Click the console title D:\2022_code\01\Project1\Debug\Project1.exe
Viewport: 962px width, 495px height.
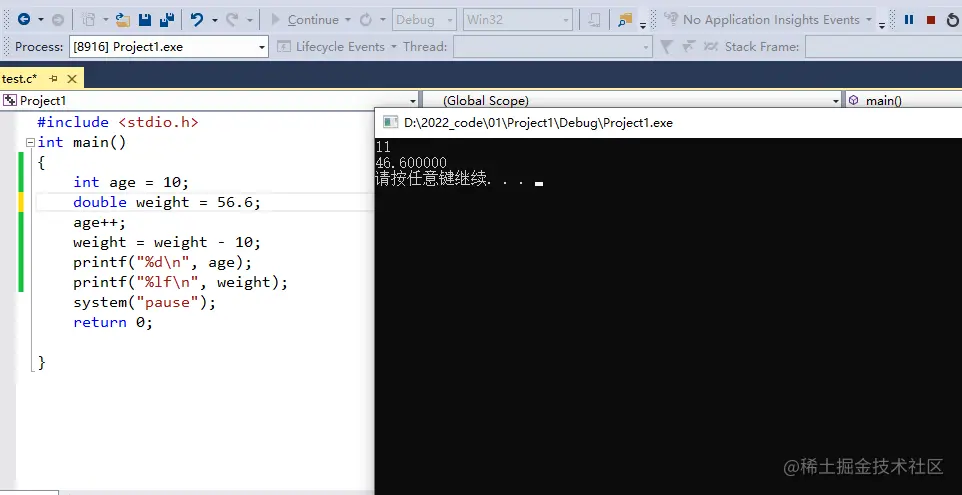click(538, 123)
